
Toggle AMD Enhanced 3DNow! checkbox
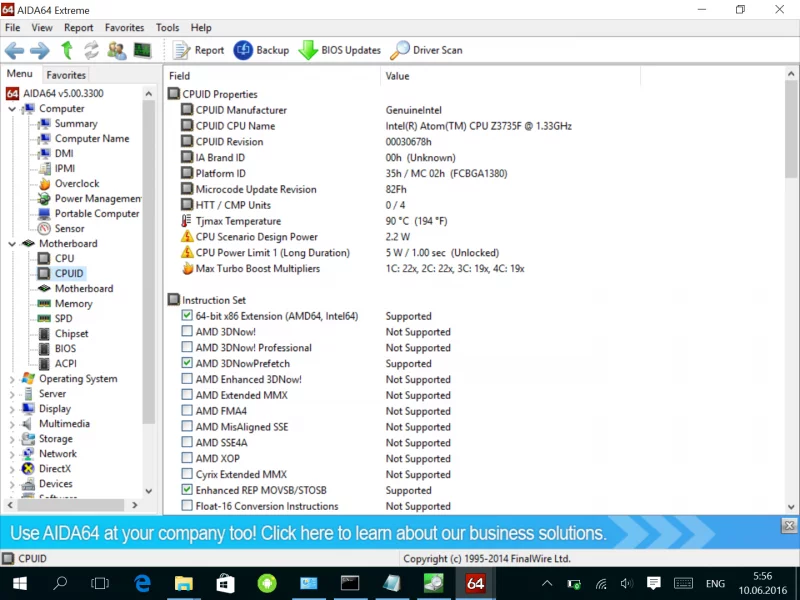187,379
